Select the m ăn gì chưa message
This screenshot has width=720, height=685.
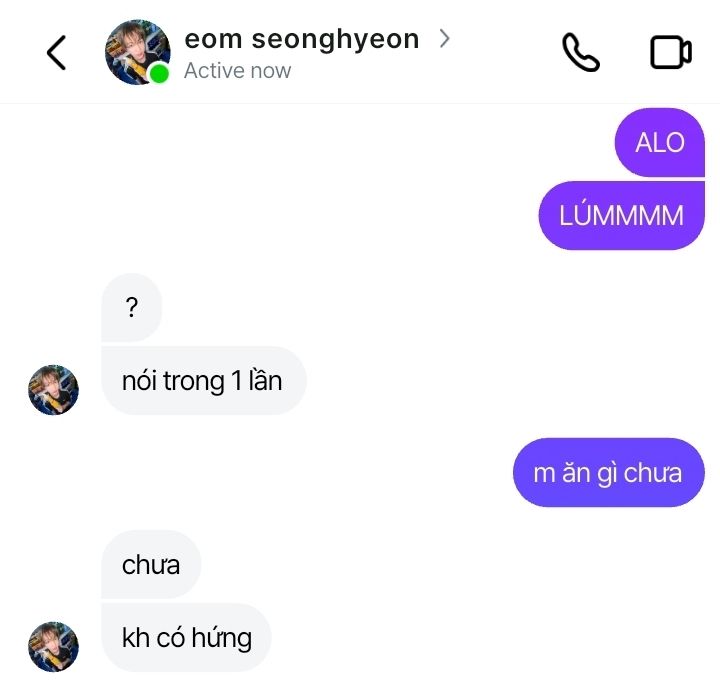tap(608, 472)
